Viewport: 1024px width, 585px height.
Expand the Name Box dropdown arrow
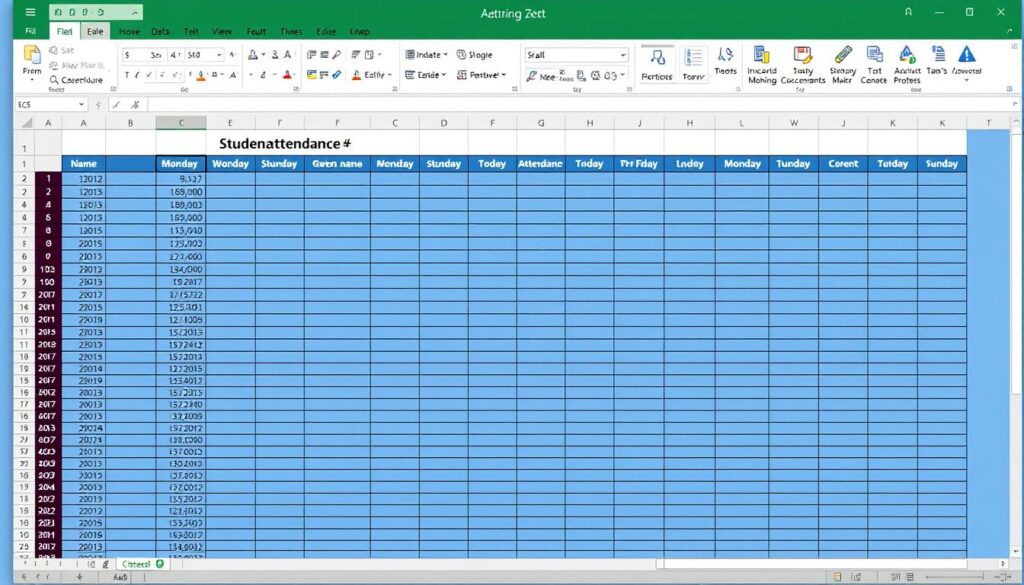[x=81, y=104]
